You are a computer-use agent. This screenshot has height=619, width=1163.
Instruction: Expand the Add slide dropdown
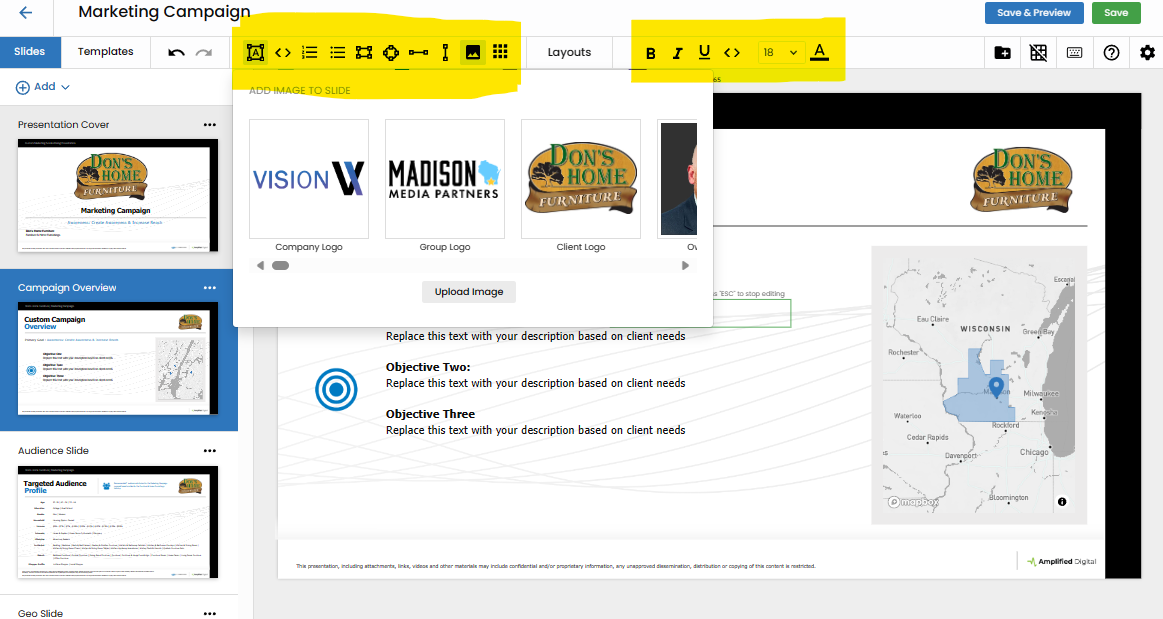pyautogui.click(x=43, y=87)
